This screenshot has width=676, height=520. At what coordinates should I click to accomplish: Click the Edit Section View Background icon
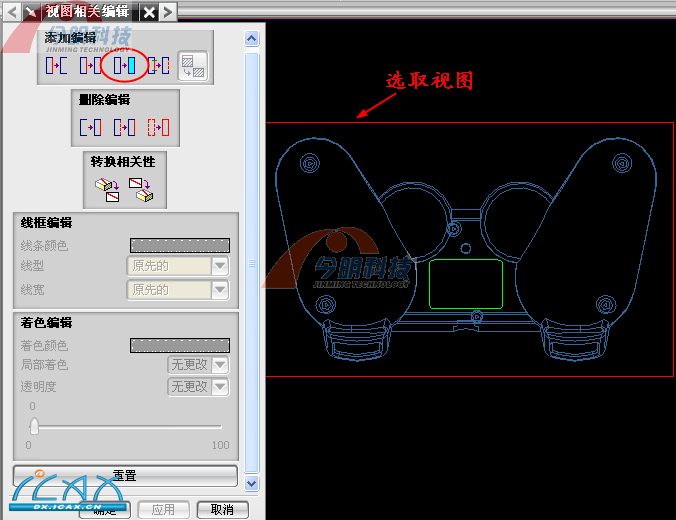click(192, 66)
